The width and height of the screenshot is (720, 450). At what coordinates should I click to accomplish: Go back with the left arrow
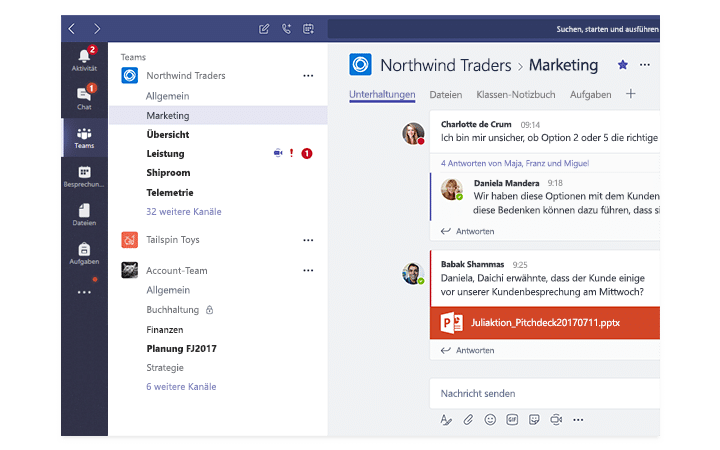pos(71,29)
